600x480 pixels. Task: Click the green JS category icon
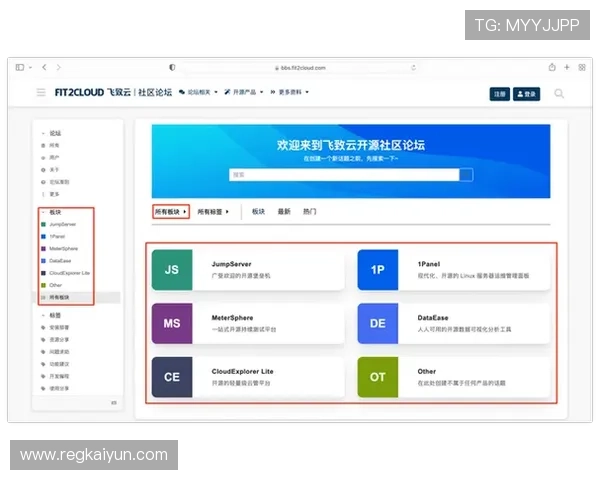coord(172,270)
